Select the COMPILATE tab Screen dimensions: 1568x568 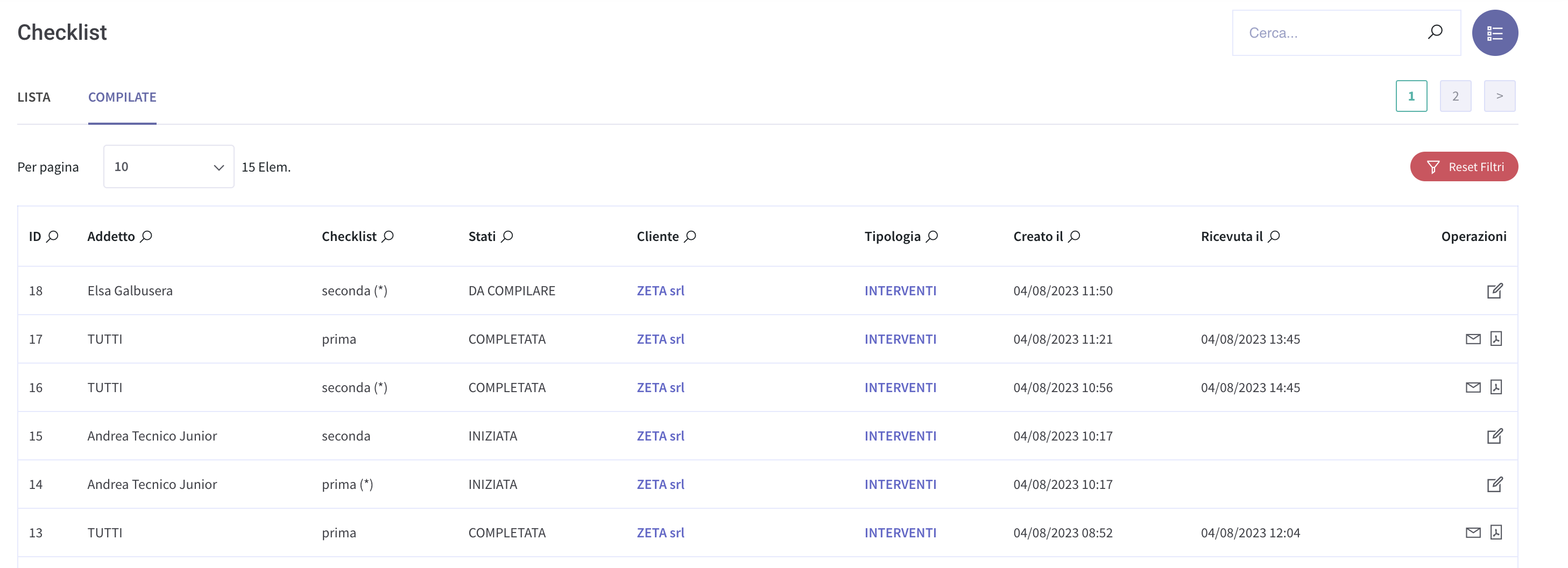pos(122,97)
